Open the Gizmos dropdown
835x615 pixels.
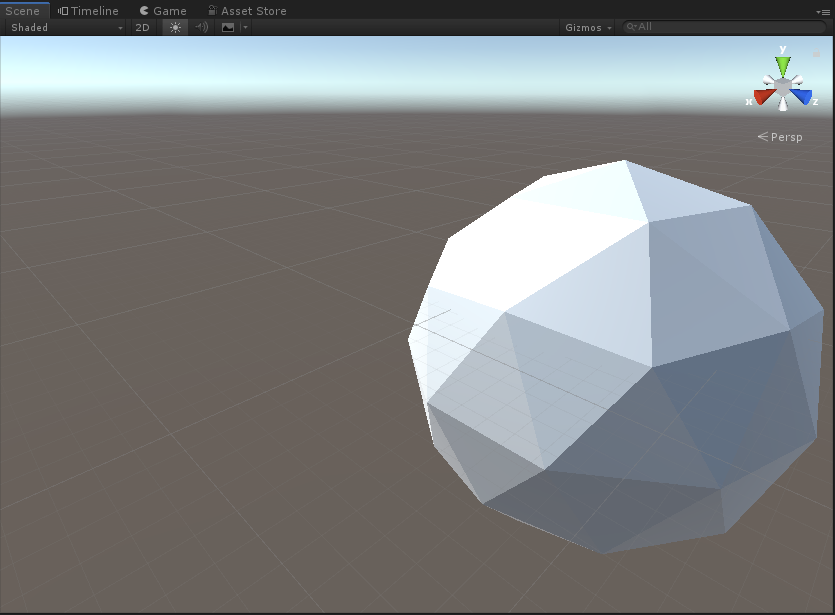pyautogui.click(x=587, y=28)
